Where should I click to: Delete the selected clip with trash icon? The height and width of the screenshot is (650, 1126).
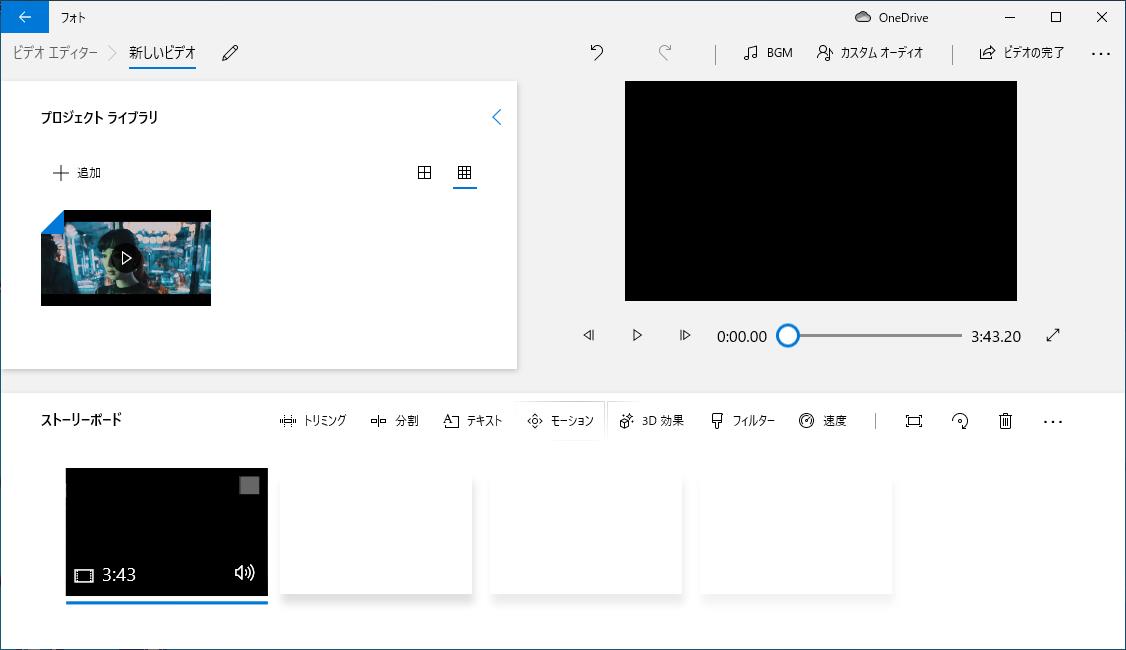point(1005,421)
